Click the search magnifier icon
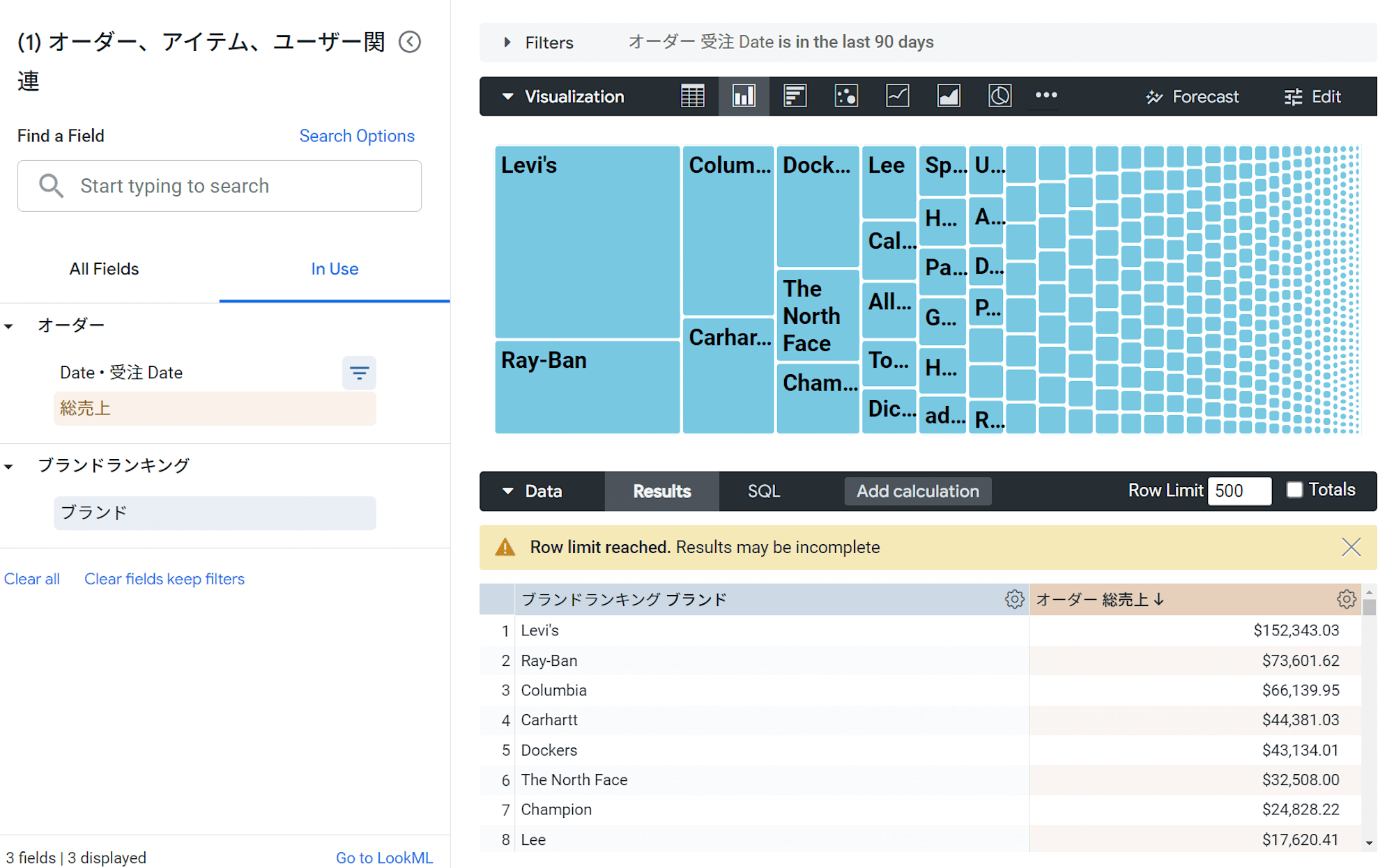 tap(51, 186)
